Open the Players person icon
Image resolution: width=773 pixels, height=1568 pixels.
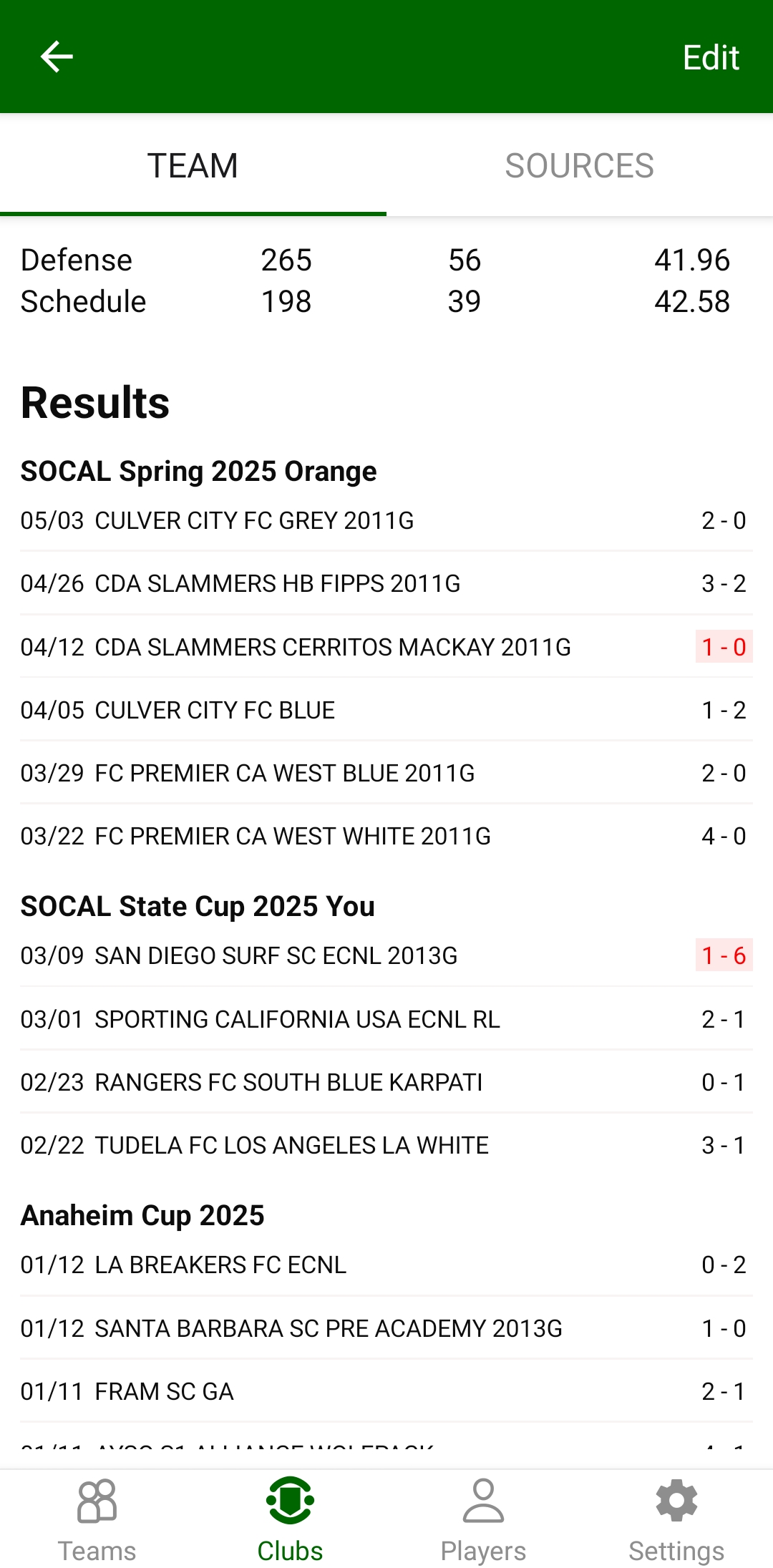[x=483, y=1501]
